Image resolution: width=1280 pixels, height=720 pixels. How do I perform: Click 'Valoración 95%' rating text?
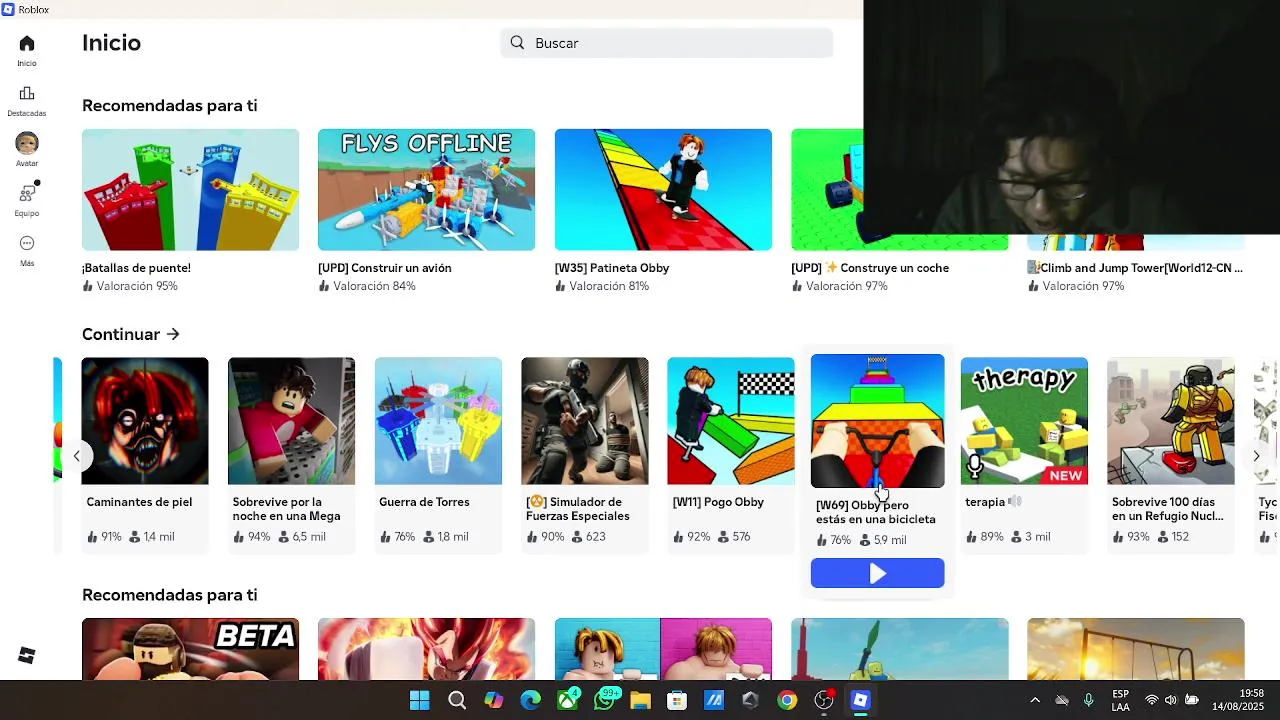[137, 286]
